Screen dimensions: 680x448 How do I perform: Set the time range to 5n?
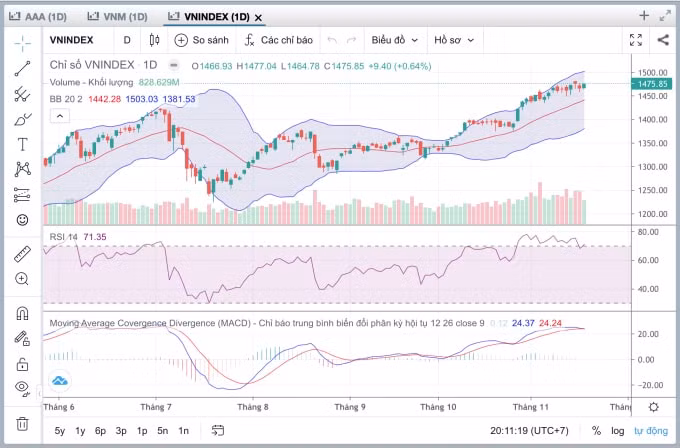(x=163, y=431)
